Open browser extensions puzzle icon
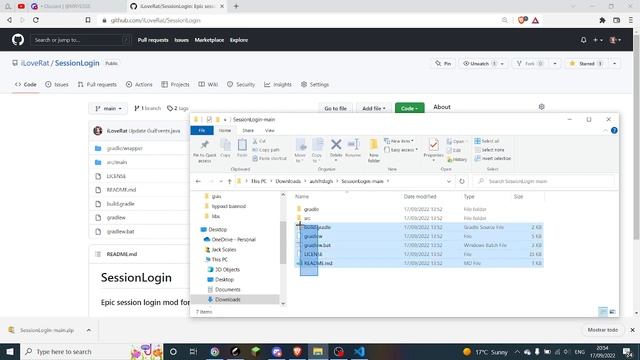The height and width of the screenshot is (360, 640). pyautogui.click(x=602, y=20)
